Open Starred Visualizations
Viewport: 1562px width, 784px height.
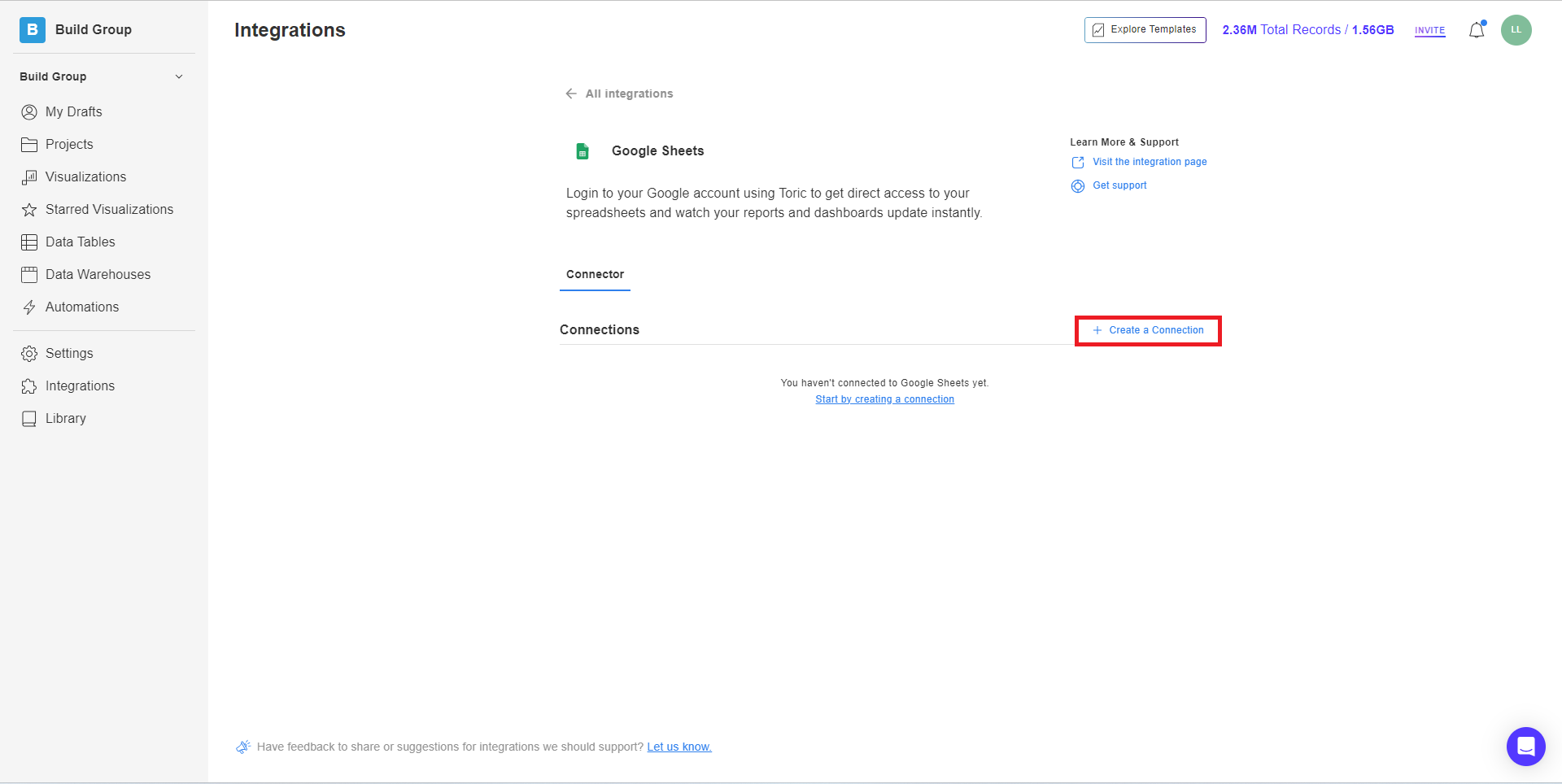point(109,209)
